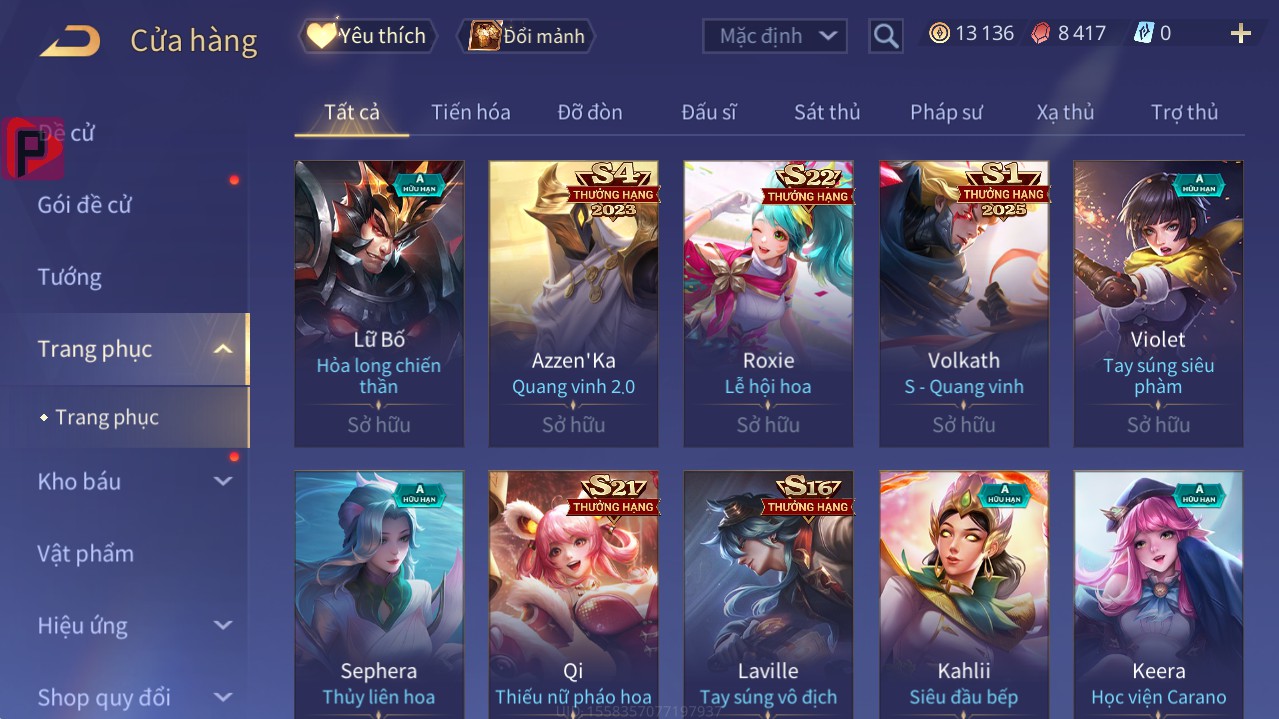Viewport: 1279px width, 719px height.
Task: Tap the plus icon to add currency
Action: [1241, 34]
